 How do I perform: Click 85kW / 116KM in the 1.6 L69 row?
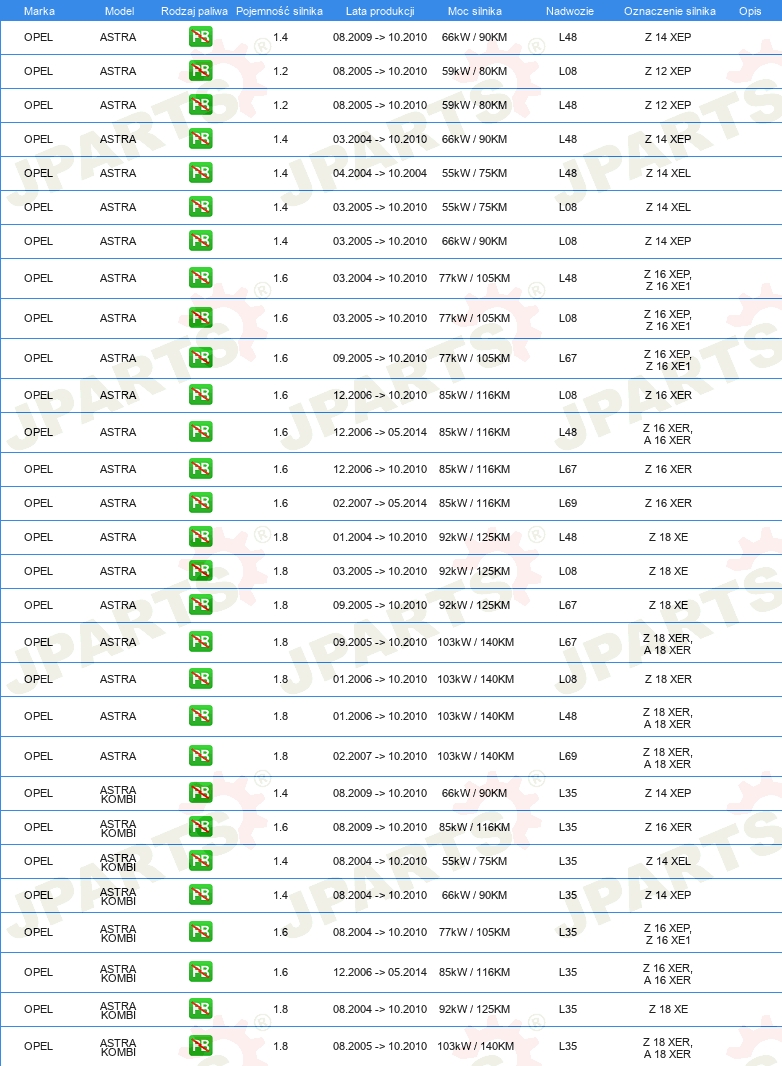pyautogui.click(x=475, y=503)
